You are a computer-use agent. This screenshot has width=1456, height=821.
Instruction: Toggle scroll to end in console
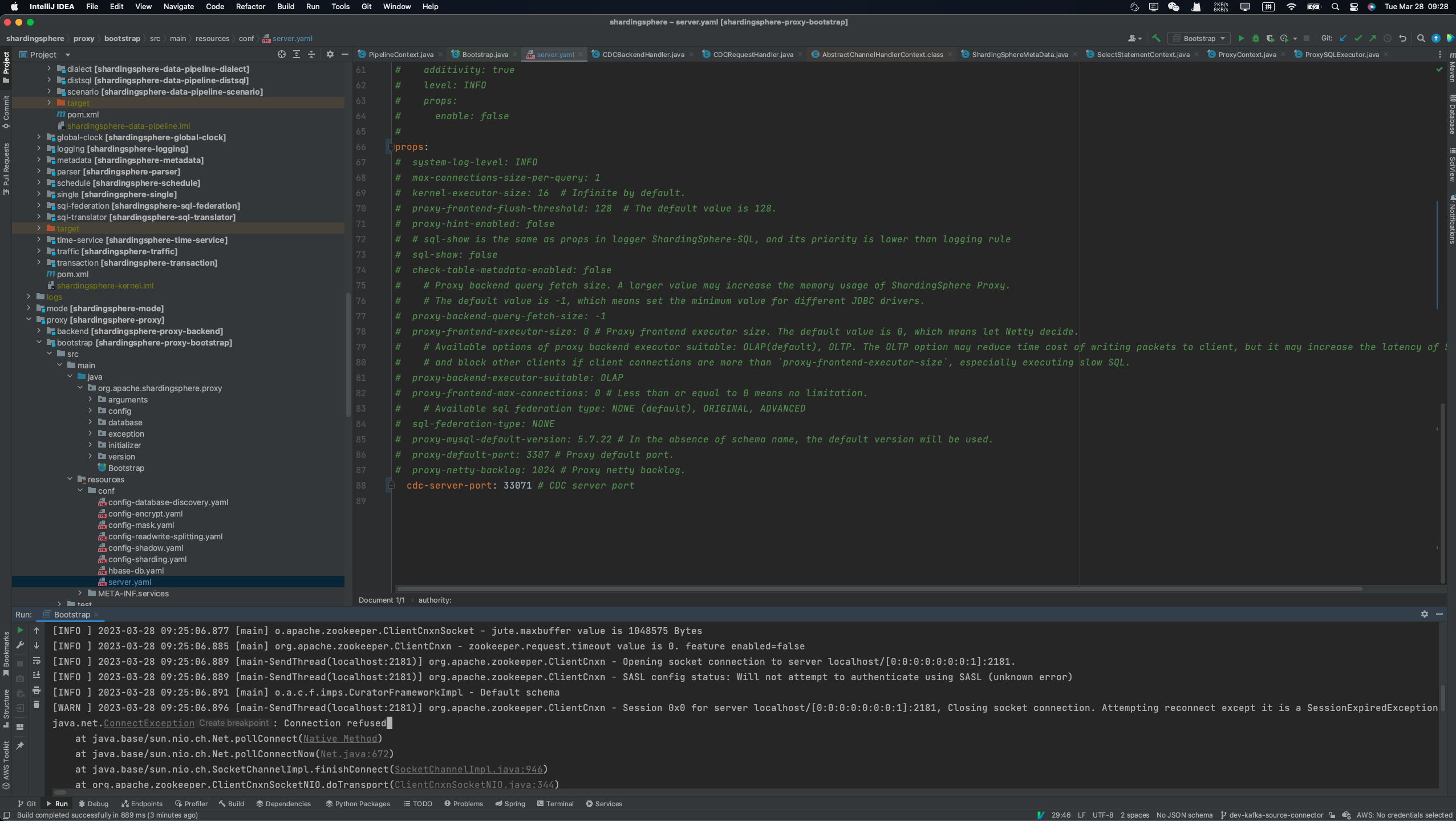(36, 675)
